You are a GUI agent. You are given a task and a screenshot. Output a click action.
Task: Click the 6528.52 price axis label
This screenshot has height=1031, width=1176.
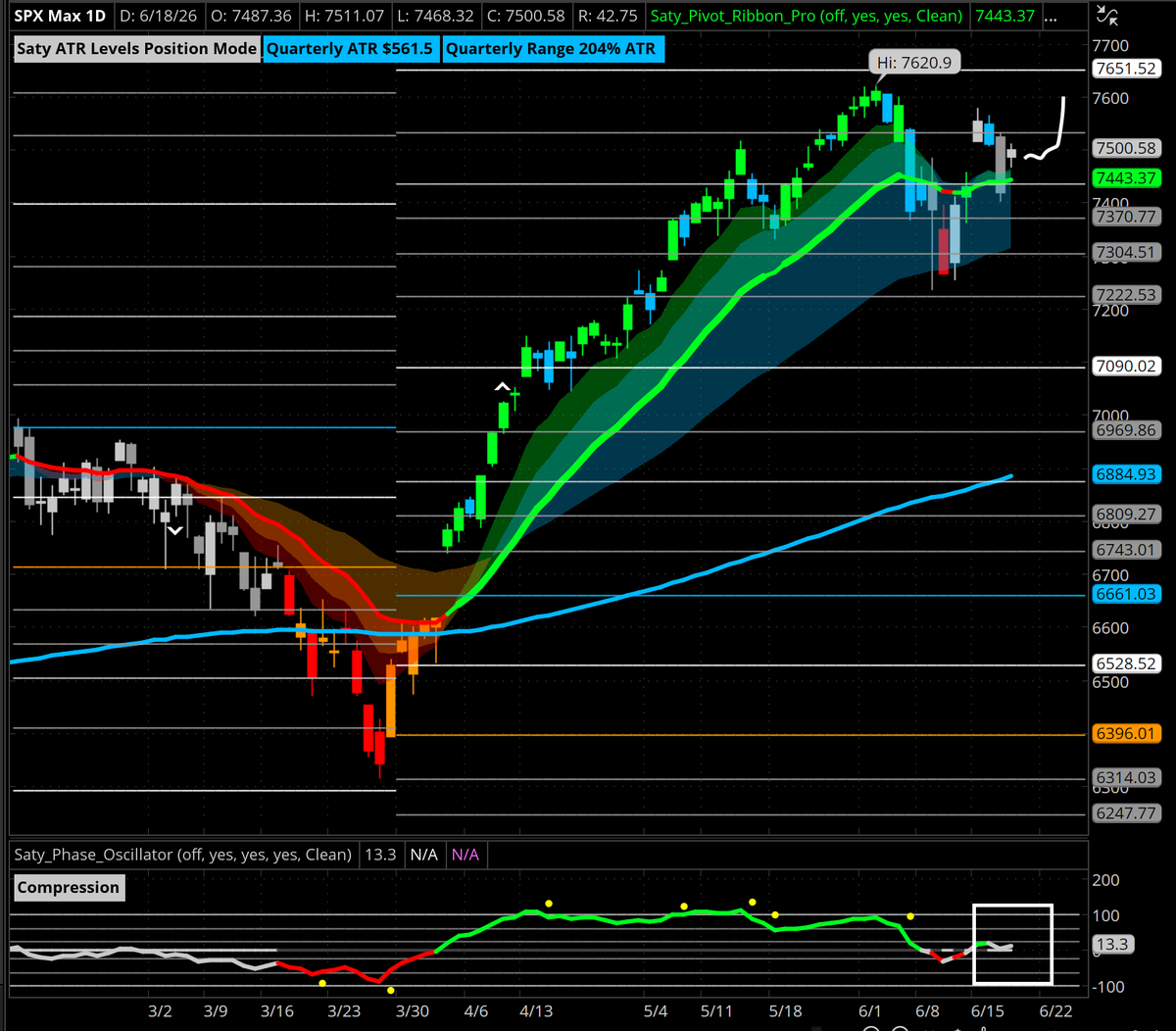pyautogui.click(x=1126, y=663)
